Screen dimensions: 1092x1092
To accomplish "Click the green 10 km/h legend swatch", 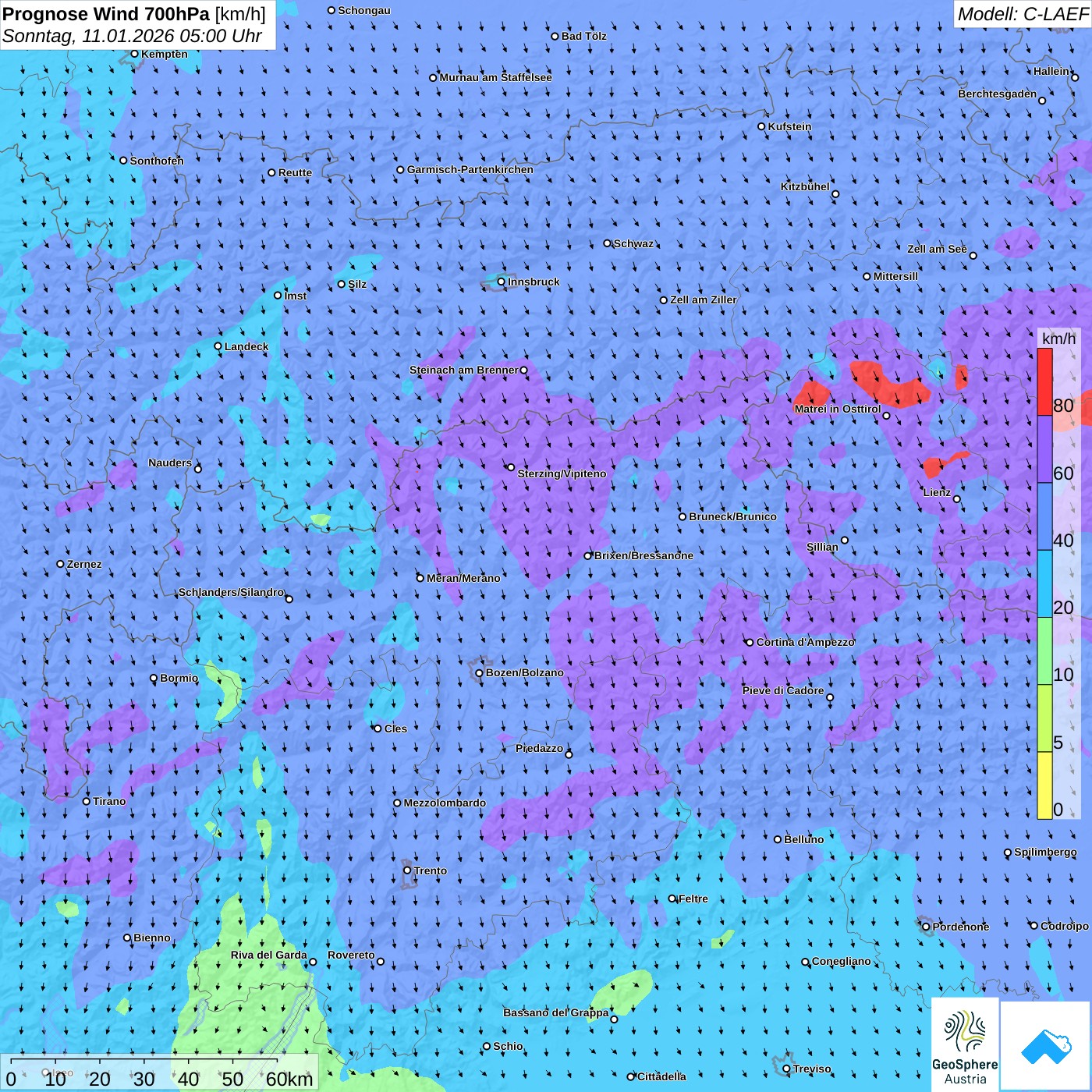I will (x=1044, y=651).
